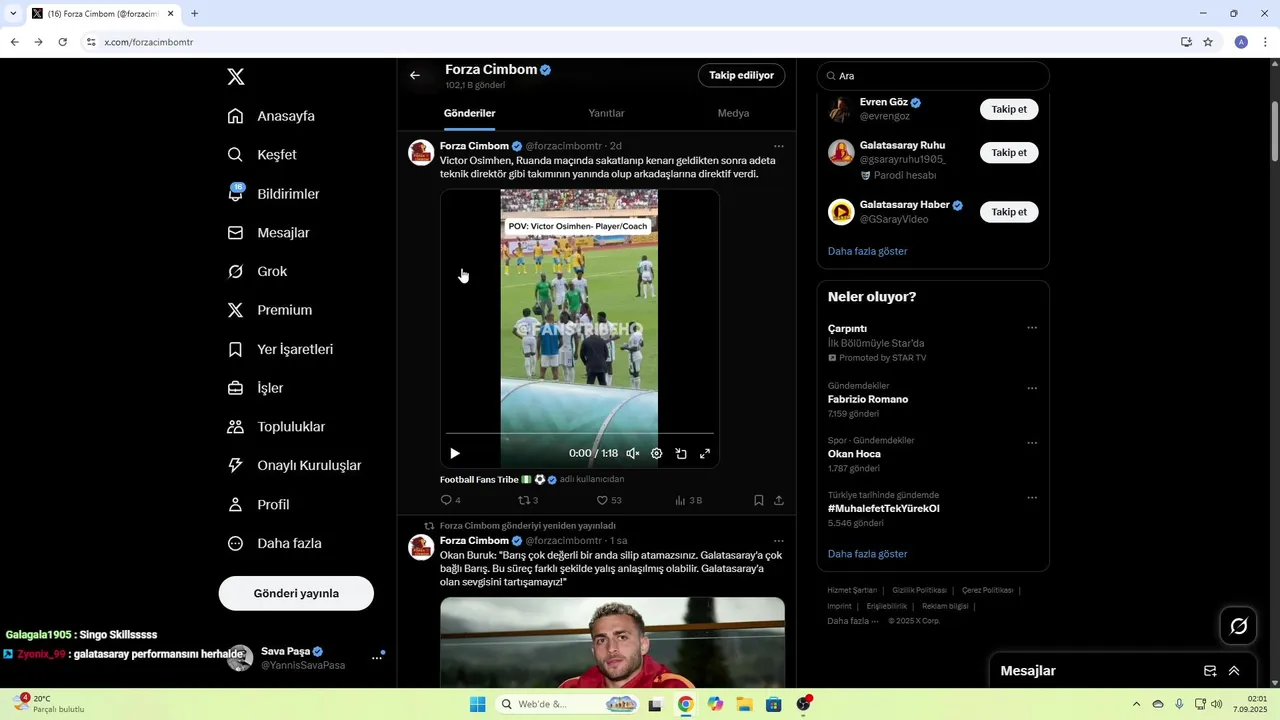
Task: Open Grok from the sidebar
Action: click(257, 272)
